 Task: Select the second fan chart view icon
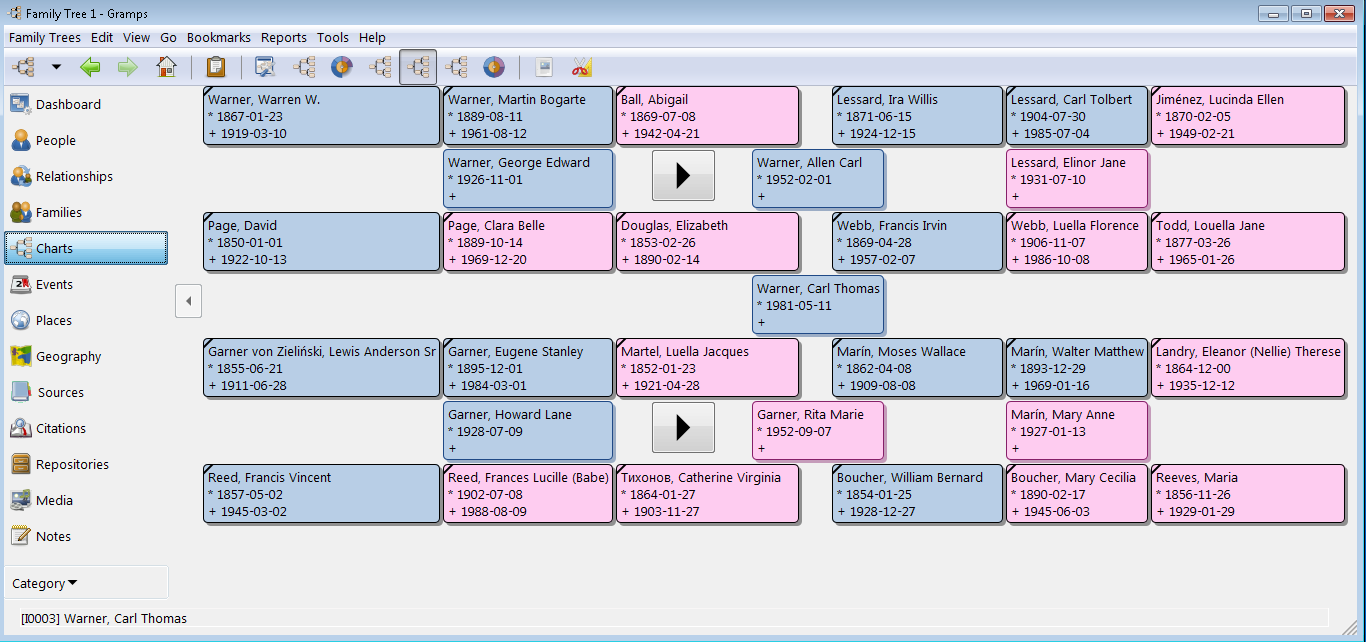494,67
